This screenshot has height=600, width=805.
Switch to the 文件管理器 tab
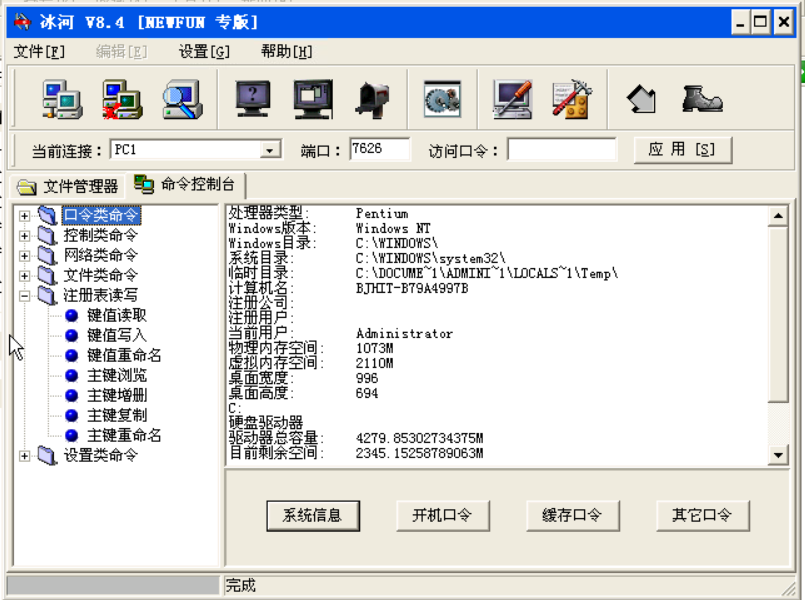[x=68, y=186]
